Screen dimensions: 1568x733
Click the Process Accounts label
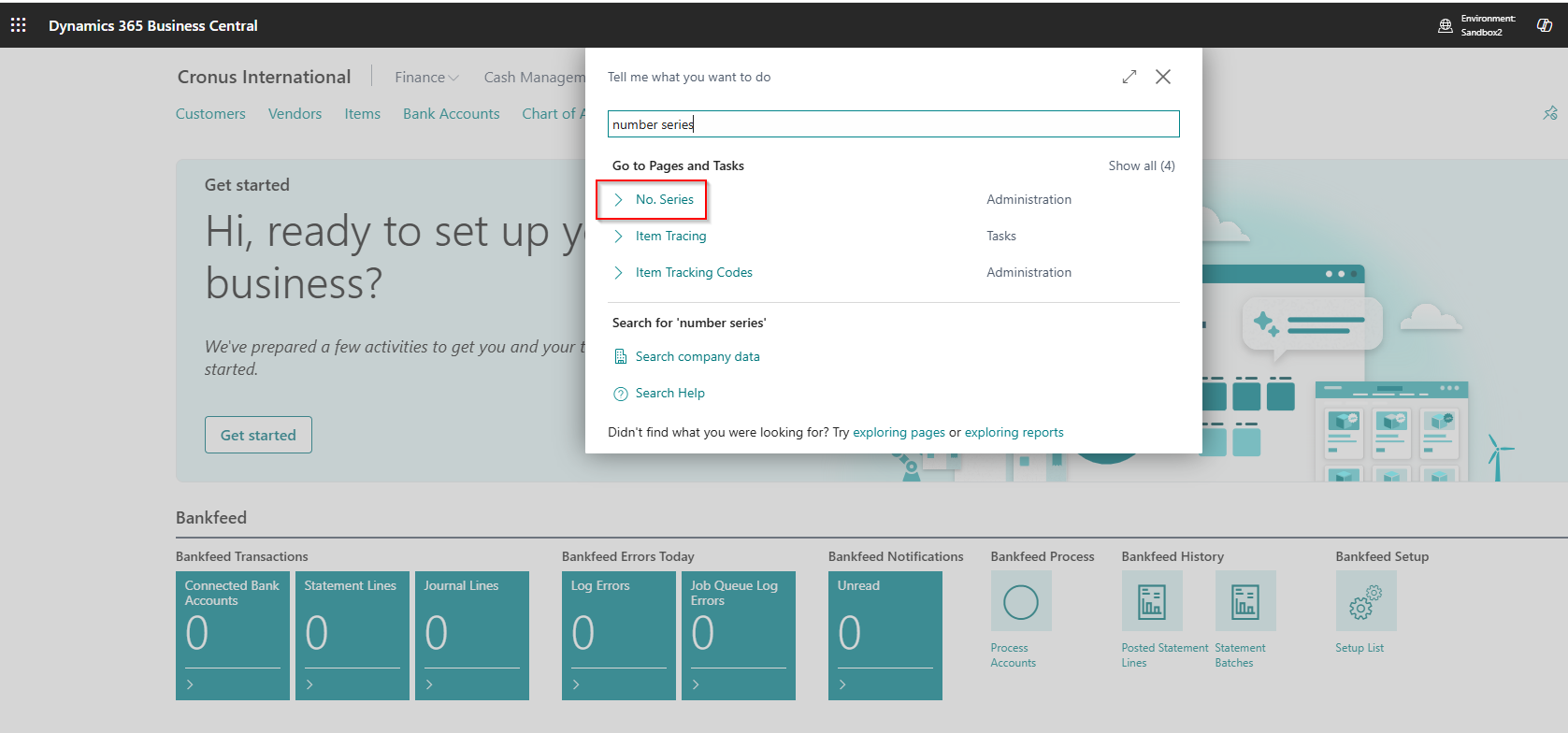1014,655
